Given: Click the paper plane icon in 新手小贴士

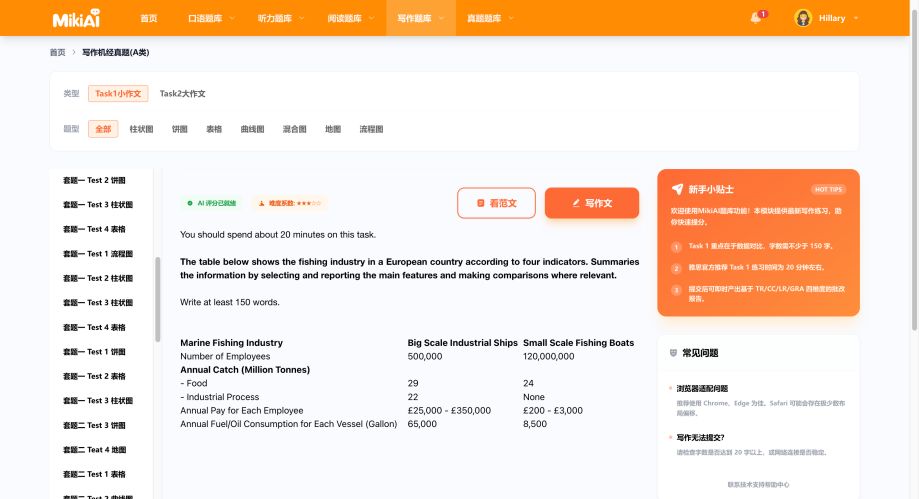Looking at the screenshot, I should (x=677, y=189).
